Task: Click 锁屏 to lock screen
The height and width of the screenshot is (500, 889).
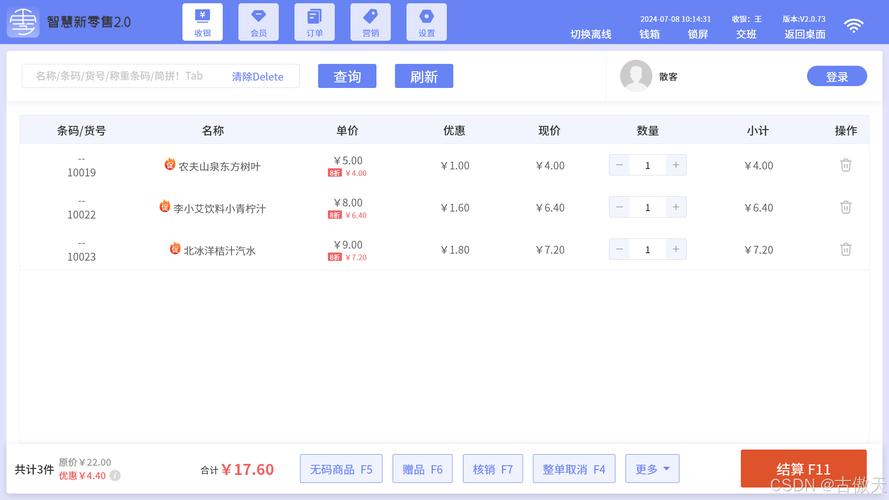Action: point(698,34)
